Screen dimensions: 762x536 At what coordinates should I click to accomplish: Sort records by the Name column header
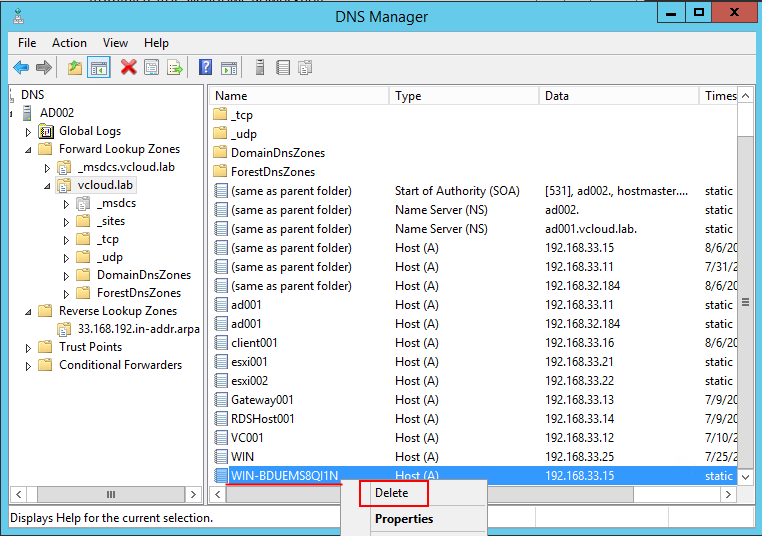click(x=299, y=96)
